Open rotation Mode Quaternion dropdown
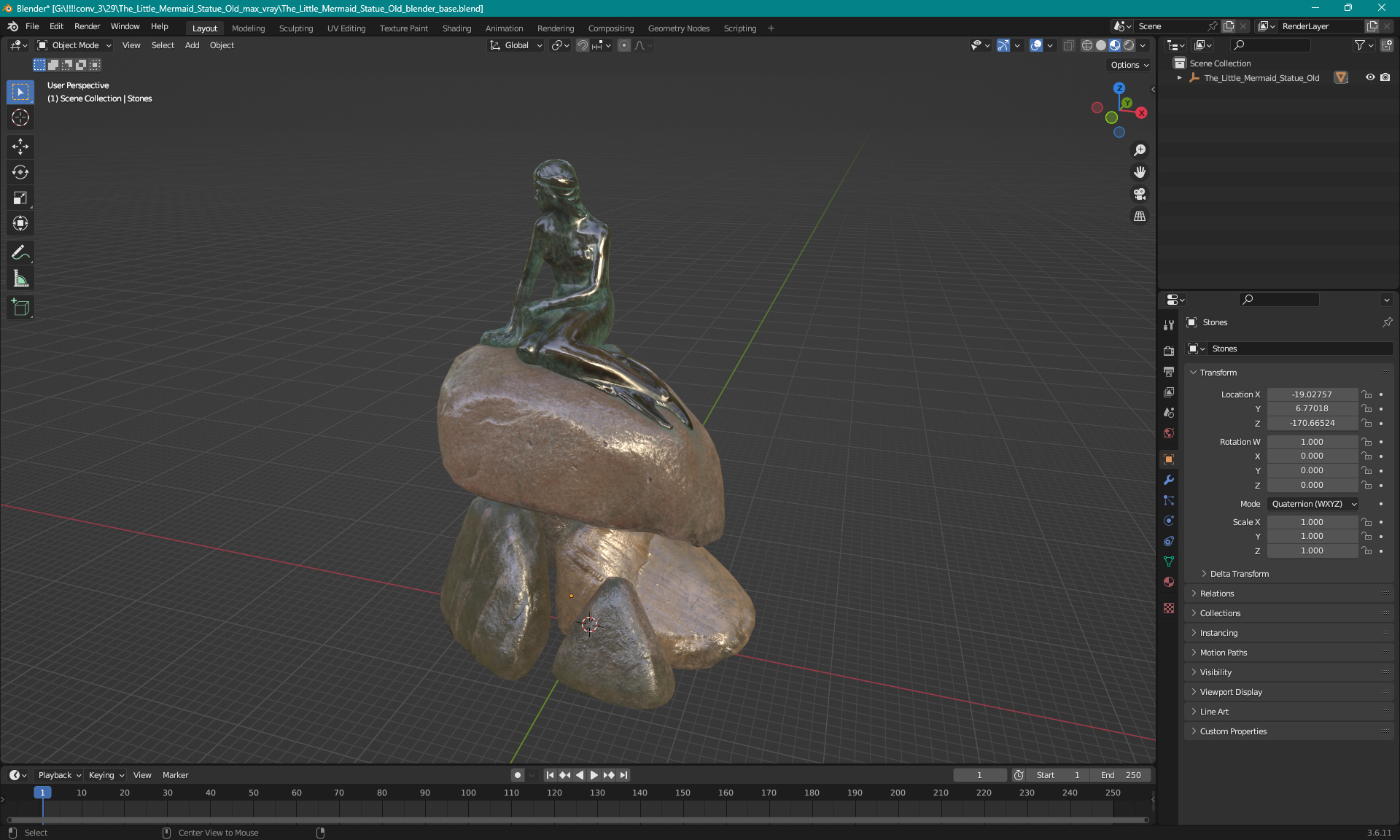 1313,504
